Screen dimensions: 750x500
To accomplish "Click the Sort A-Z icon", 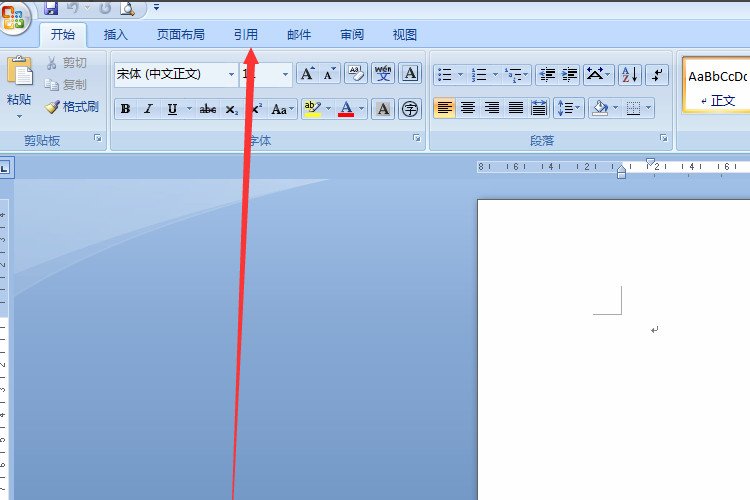I will tap(630, 75).
